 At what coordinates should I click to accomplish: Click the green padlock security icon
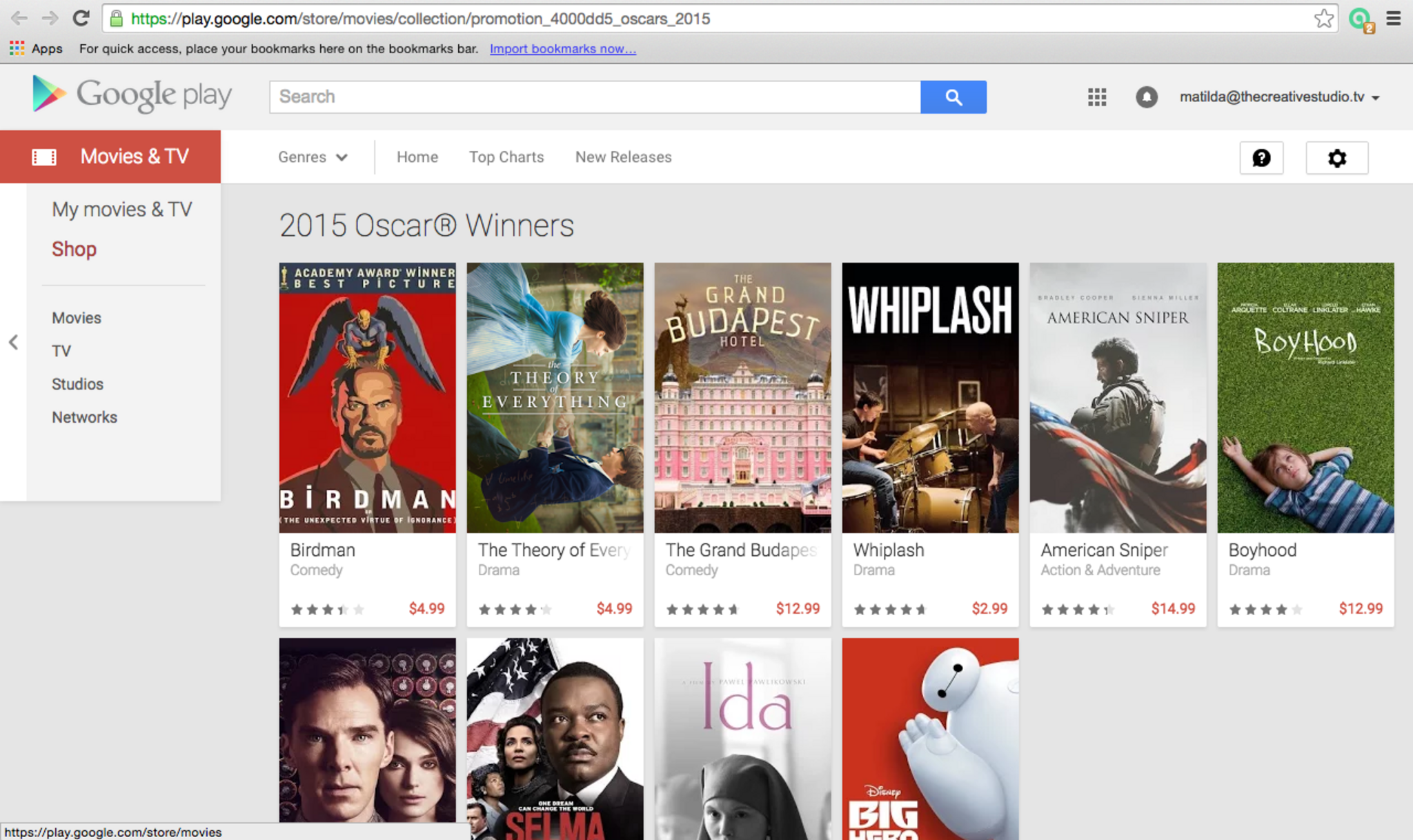coord(117,19)
